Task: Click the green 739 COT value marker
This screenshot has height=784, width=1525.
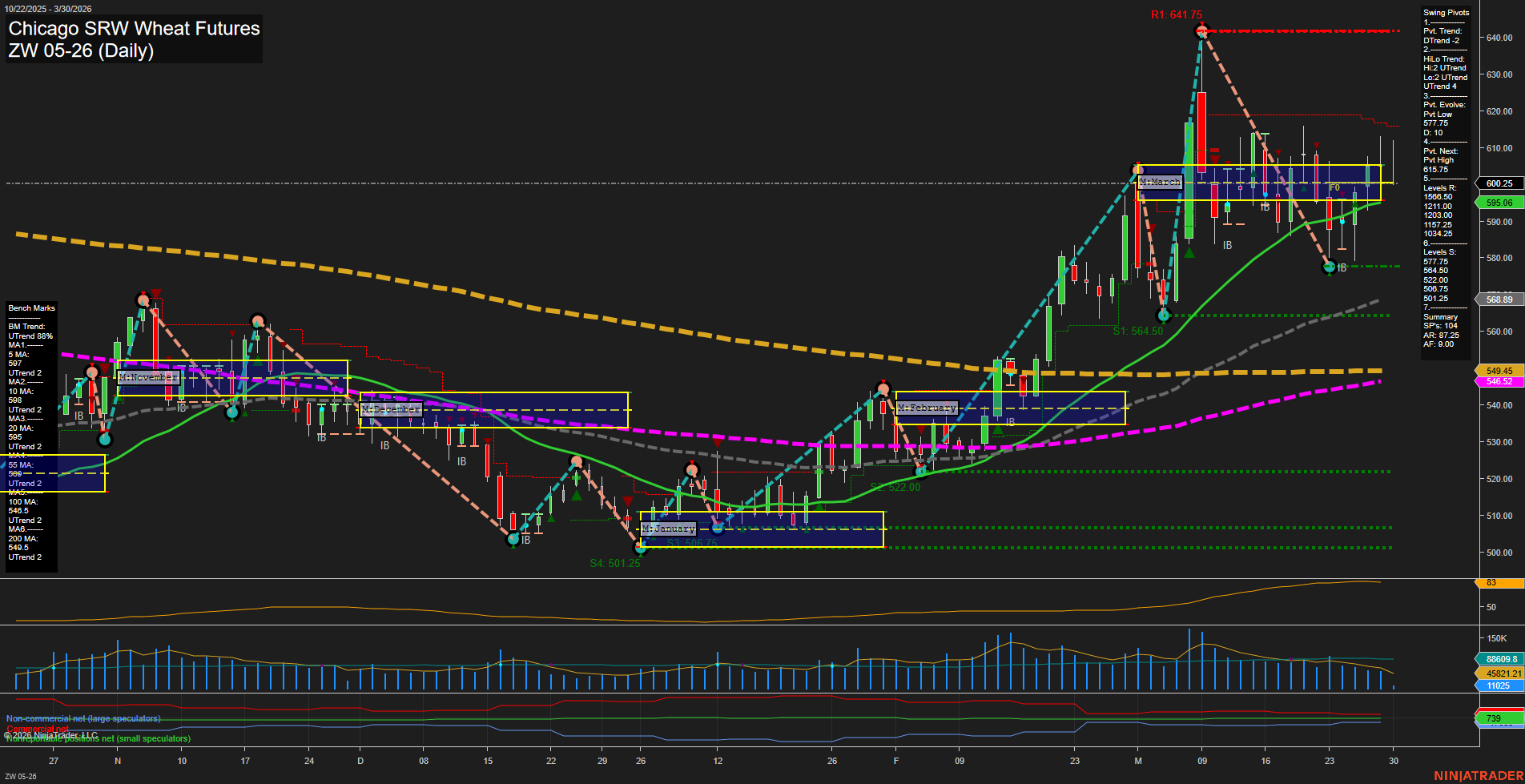Action: tap(1499, 718)
